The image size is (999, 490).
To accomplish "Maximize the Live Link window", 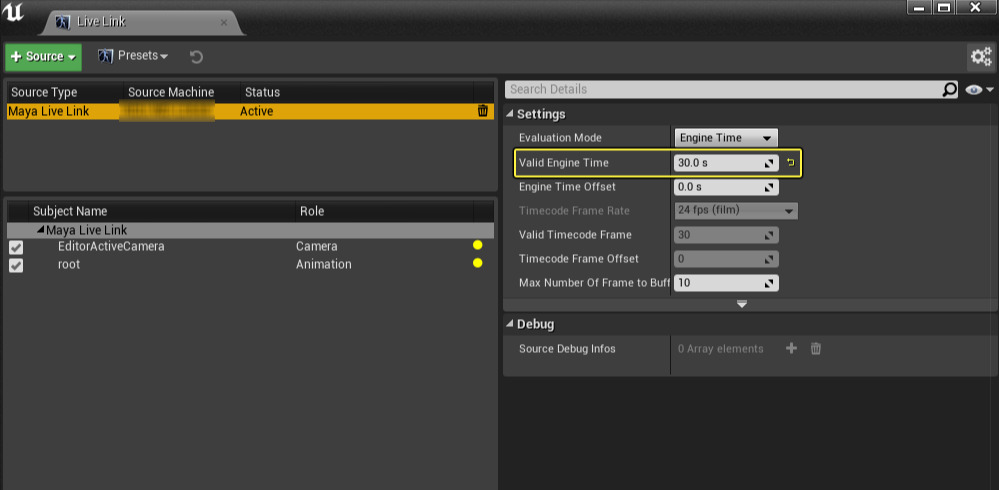I will 945,8.
